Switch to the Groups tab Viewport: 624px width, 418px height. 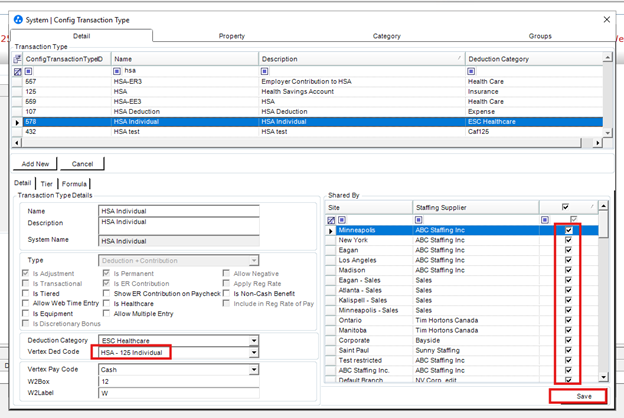pyautogui.click(x=540, y=36)
